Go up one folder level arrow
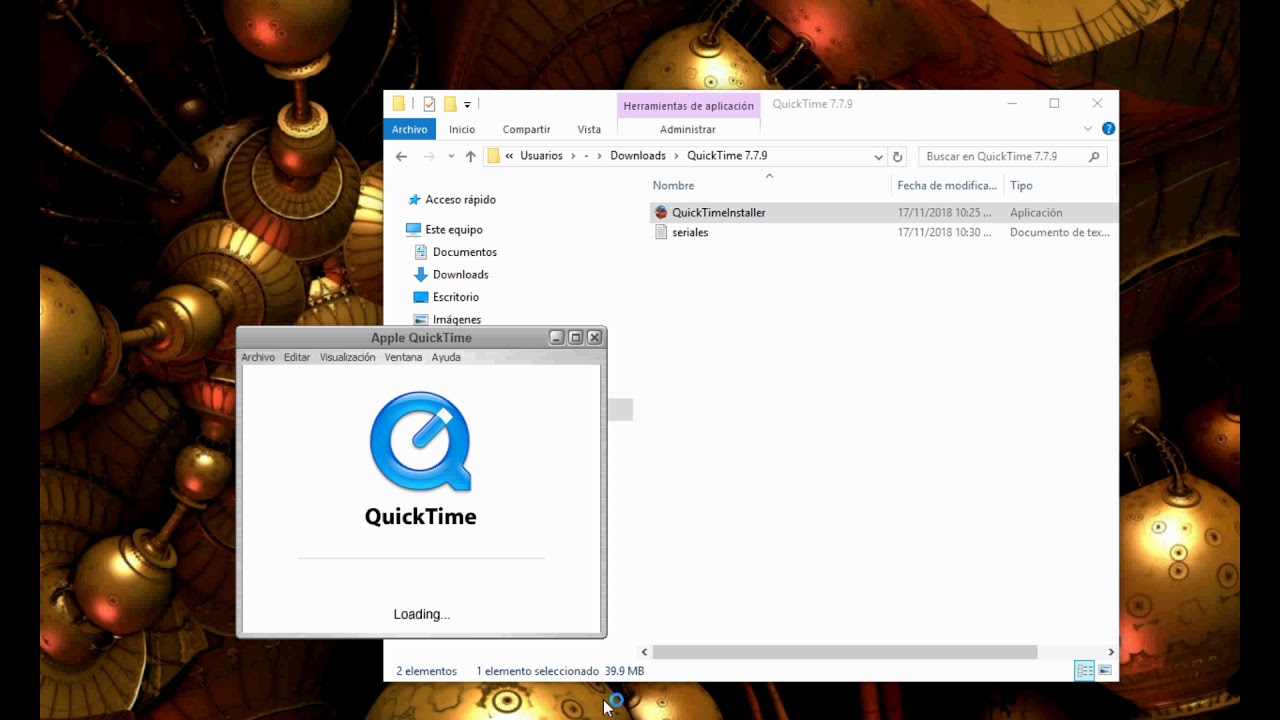 coord(470,156)
